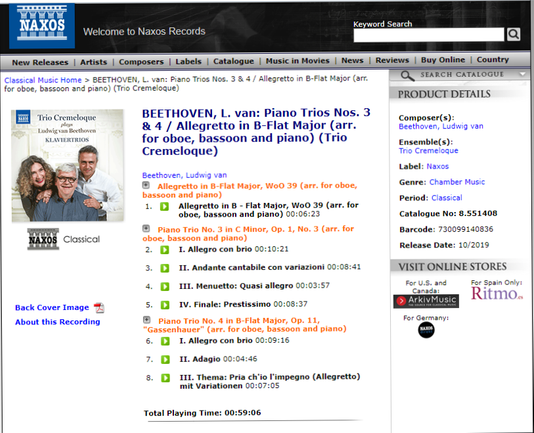534x433 pixels.
Task: Open About this Recording link
Action: [58, 322]
